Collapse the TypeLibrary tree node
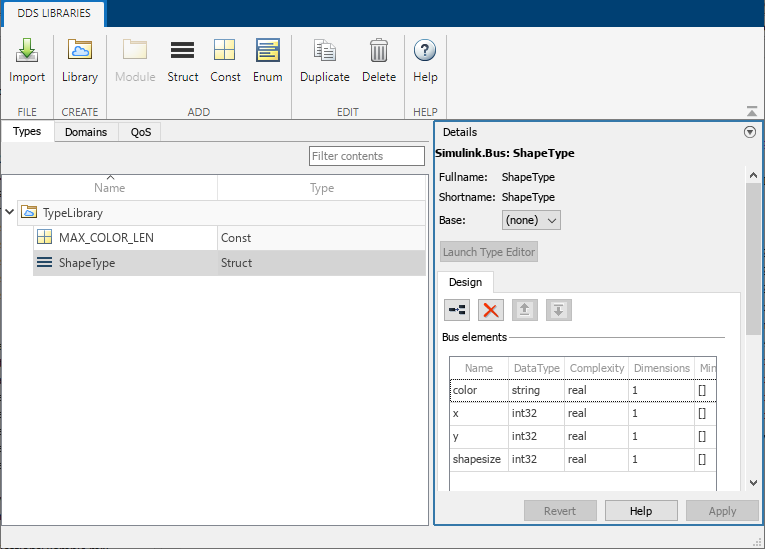The image size is (765, 549). click(x=10, y=212)
